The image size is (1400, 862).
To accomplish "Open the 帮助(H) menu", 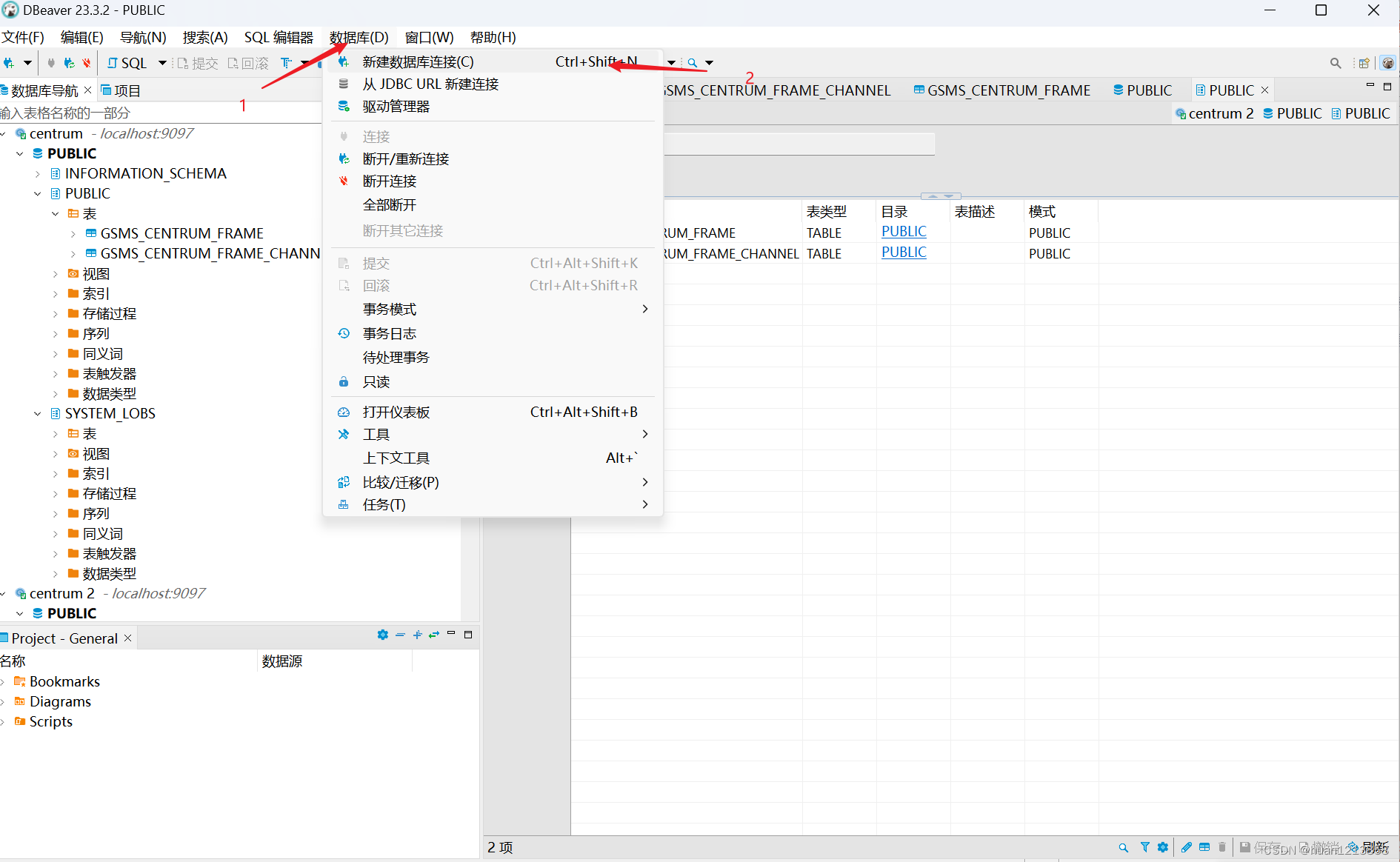I will tap(493, 37).
